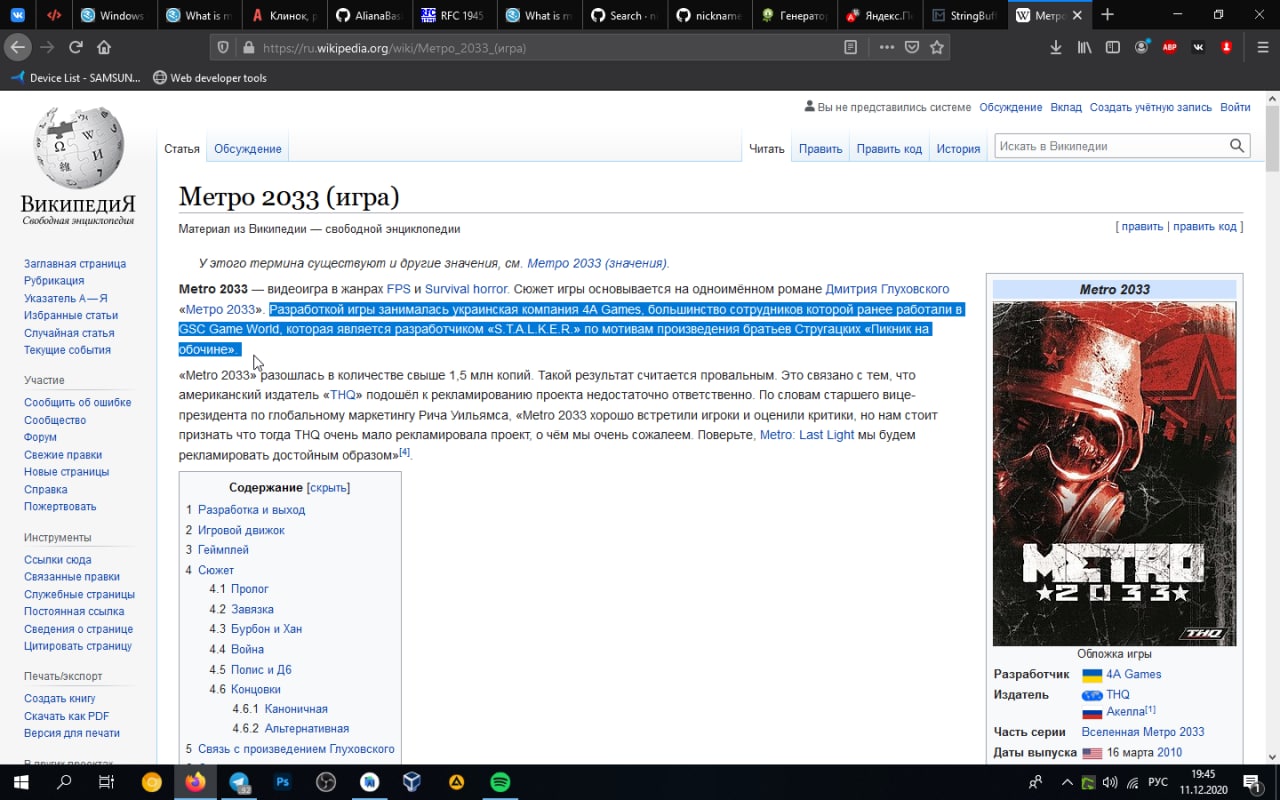Open the Обсуждение article tab
Screen dimensions: 1280x800
248,149
